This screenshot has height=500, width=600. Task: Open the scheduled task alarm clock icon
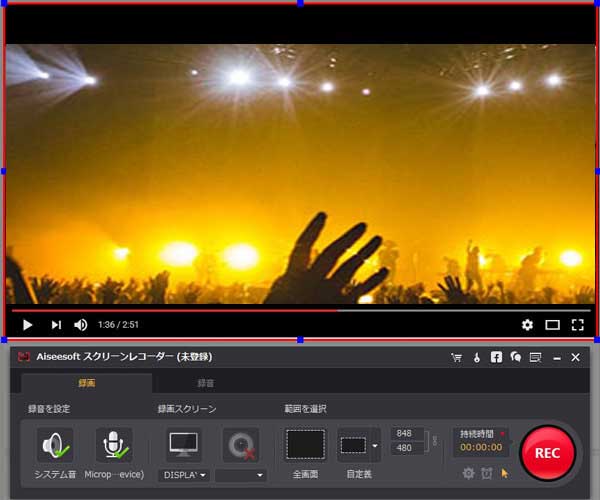tap(487, 474)
